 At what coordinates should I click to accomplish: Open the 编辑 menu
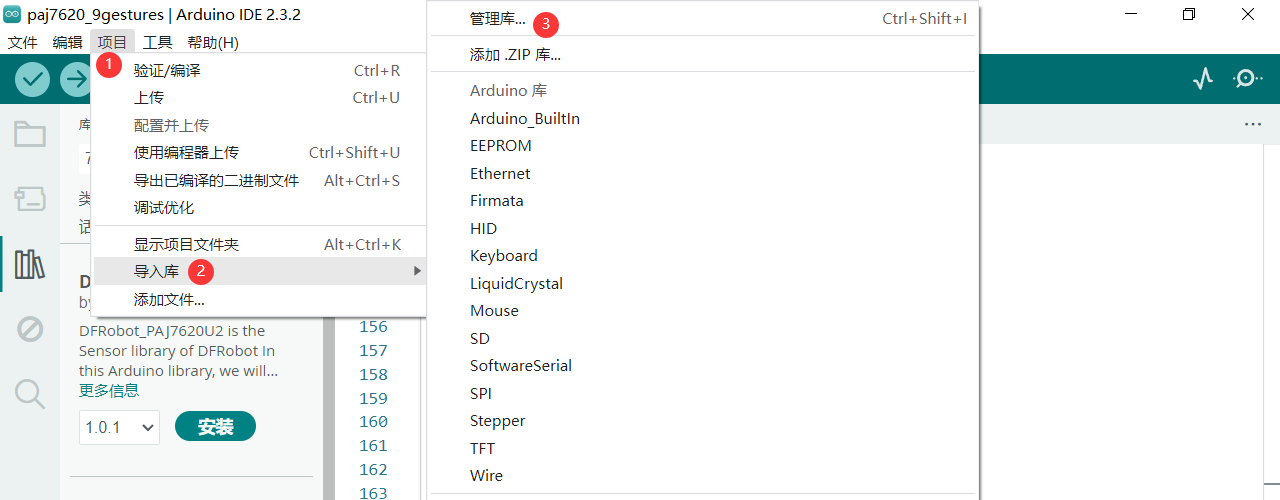tap(67, 42)
